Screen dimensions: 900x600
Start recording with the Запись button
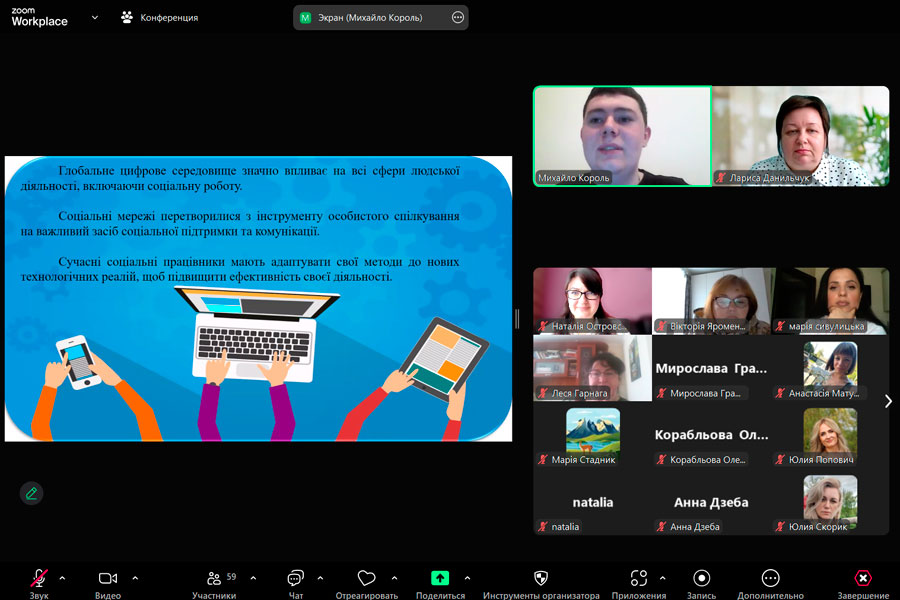[x=701, y=583]
